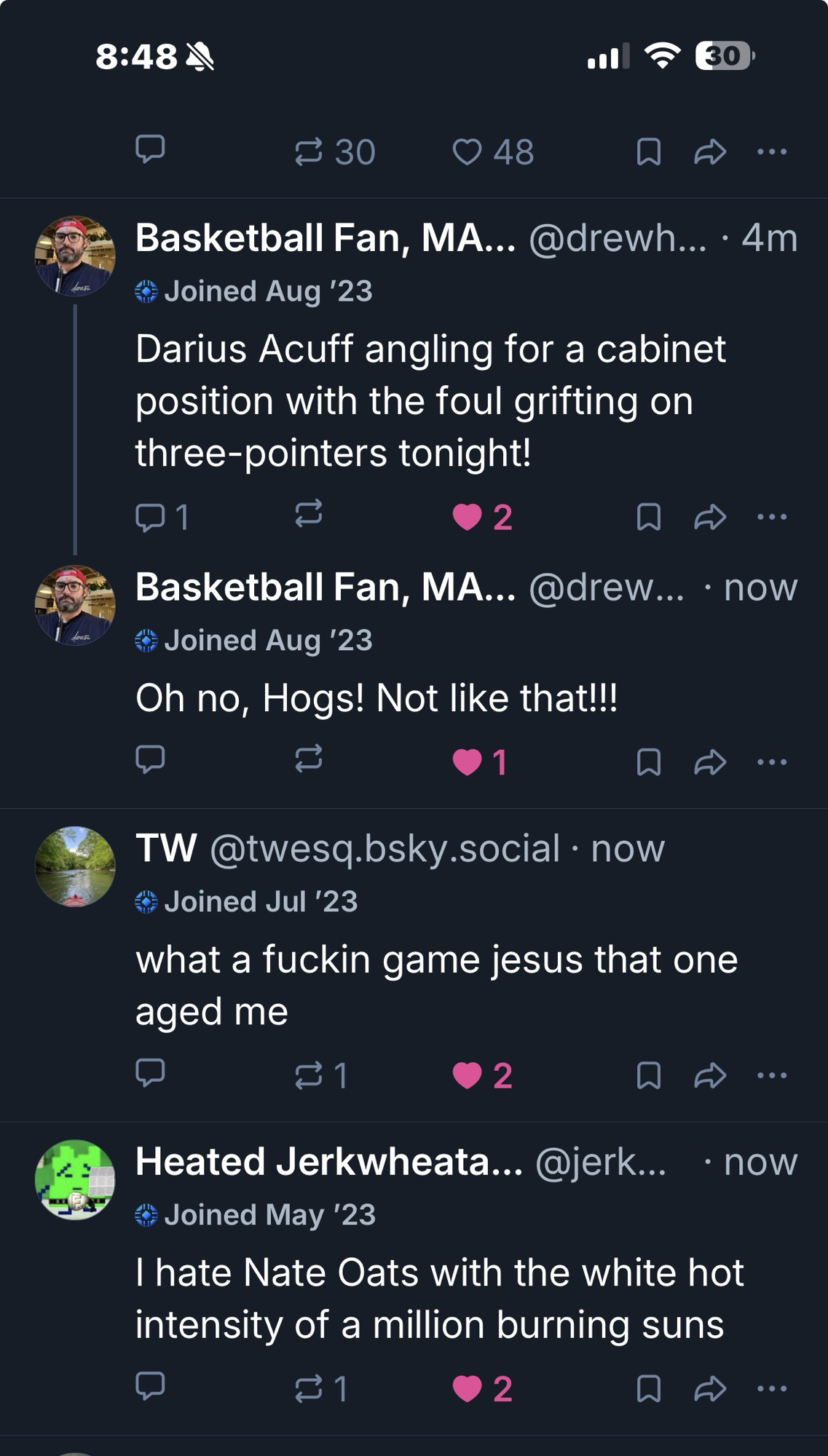Tap TW's river avatar picture
Image resolution: width=828 pixels, height=1456 pixels.
[x=75, y=866]
